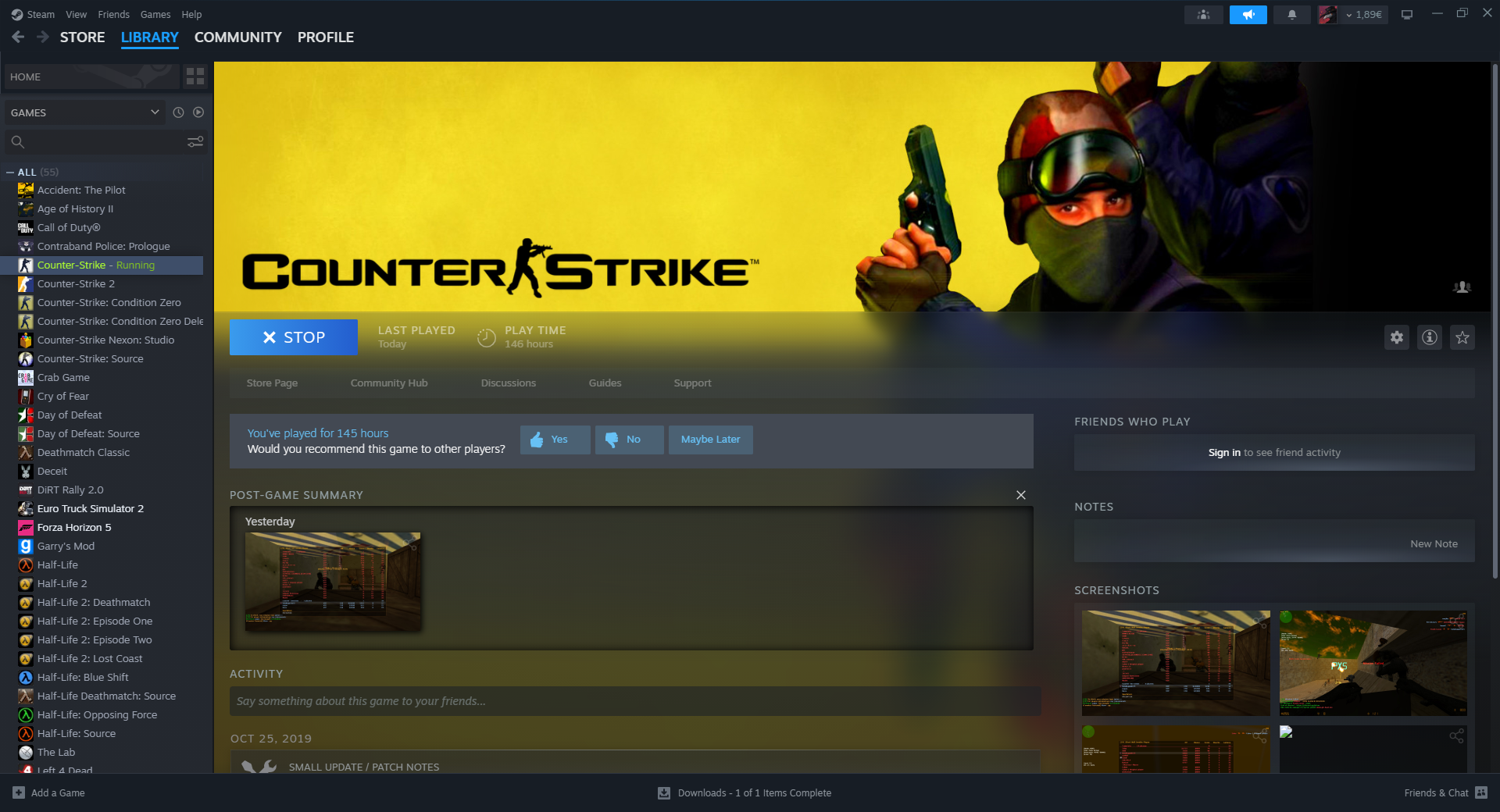Open the COMMUNITY tab
The width and height of the screenshot is (1500, 812).
[237, 37]
